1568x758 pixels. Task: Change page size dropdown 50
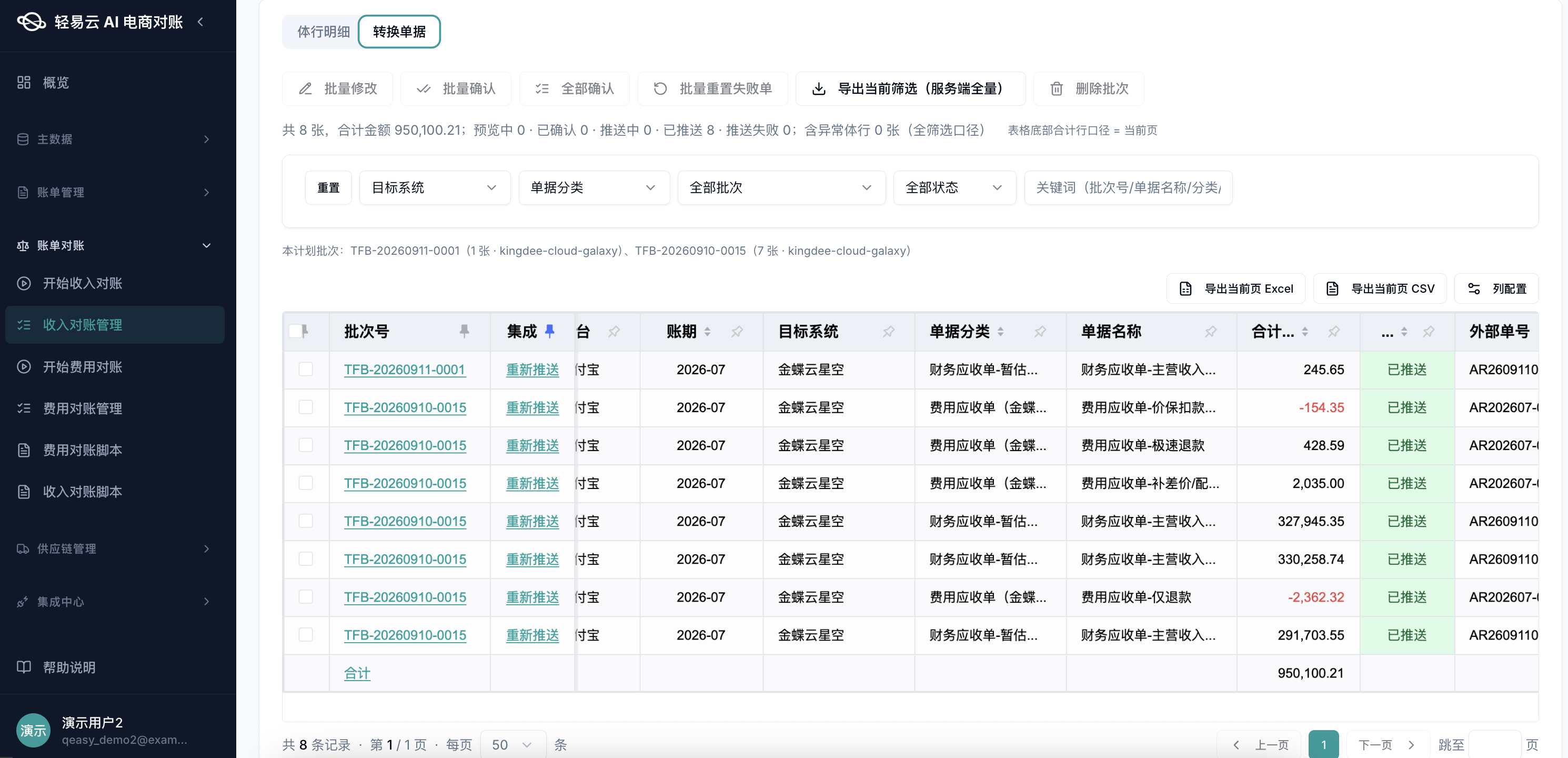click(x=512, y=745)
